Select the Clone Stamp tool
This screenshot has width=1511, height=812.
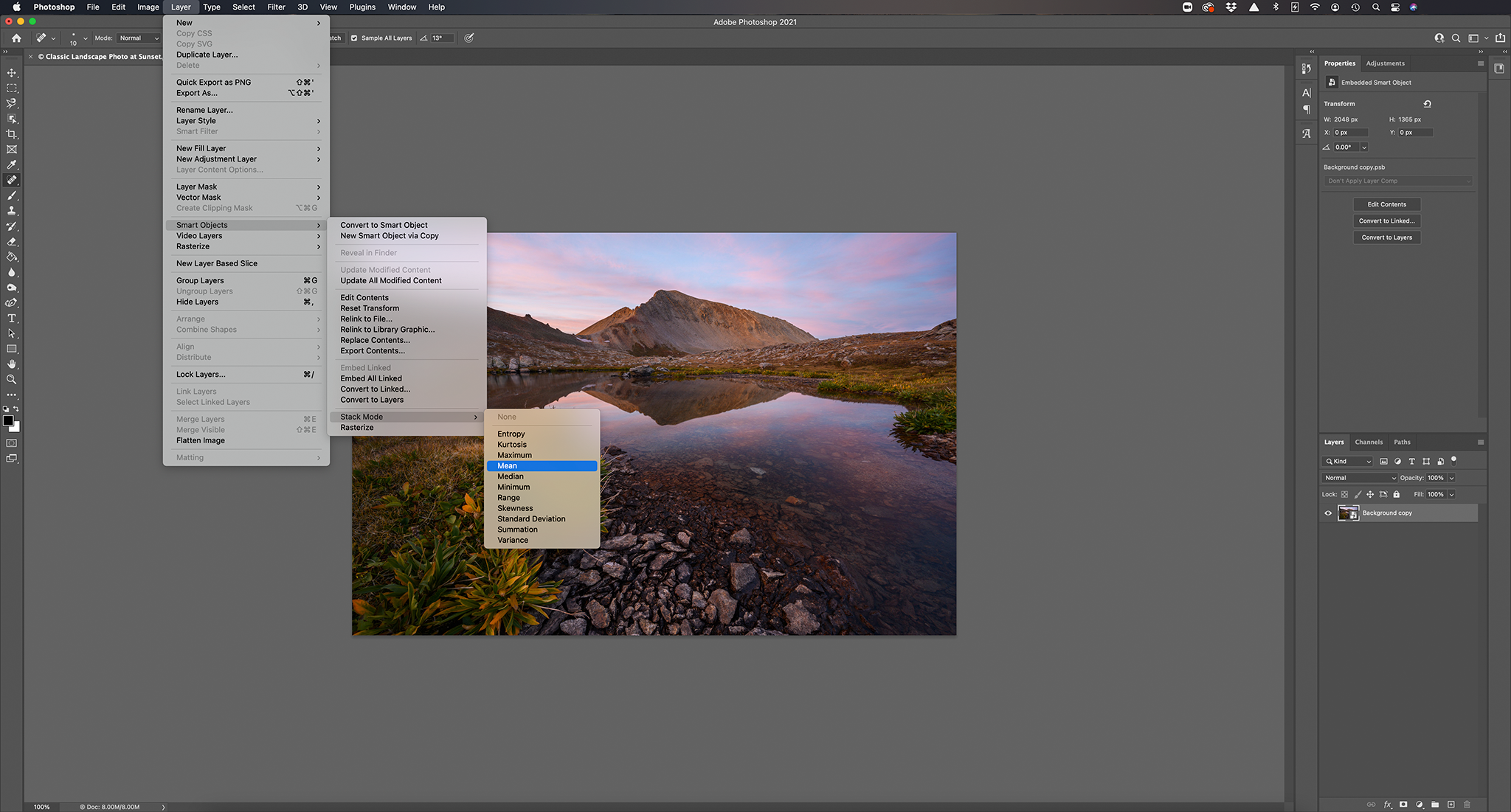tap(12, 211)
